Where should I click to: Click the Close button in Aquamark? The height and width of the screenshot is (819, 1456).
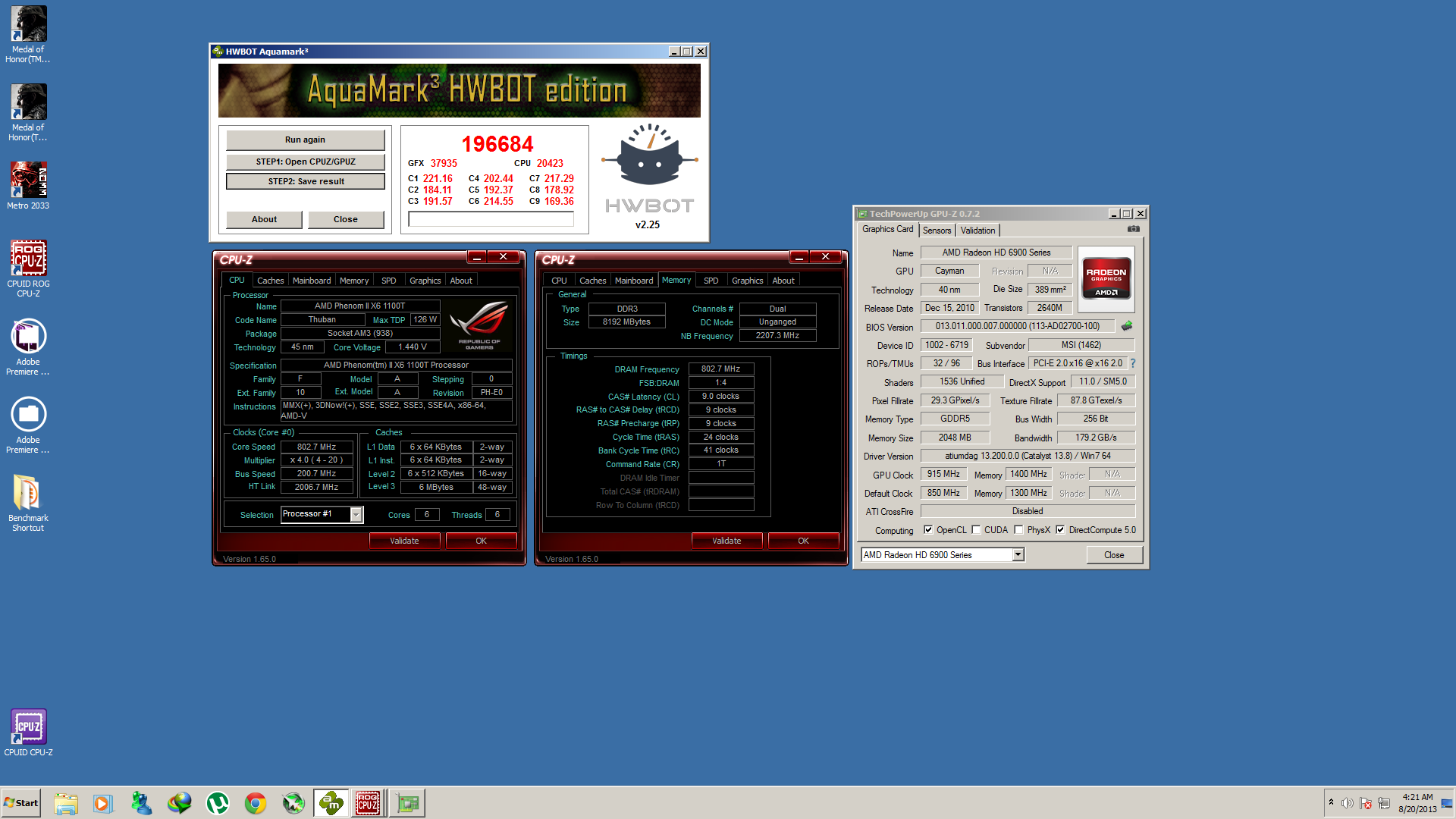pos(345,219)
